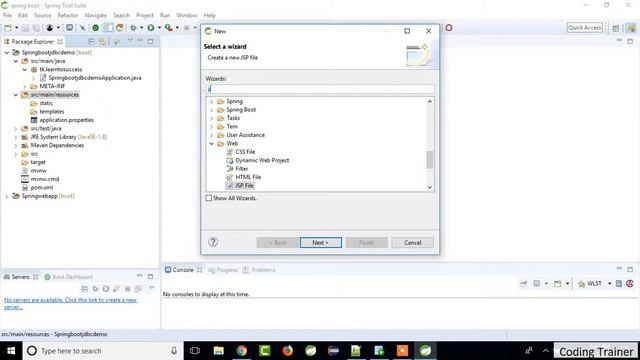Screen dimensions: 640x360
Task: Open Package Explorer view menu triangle
Action: [130, 41]
